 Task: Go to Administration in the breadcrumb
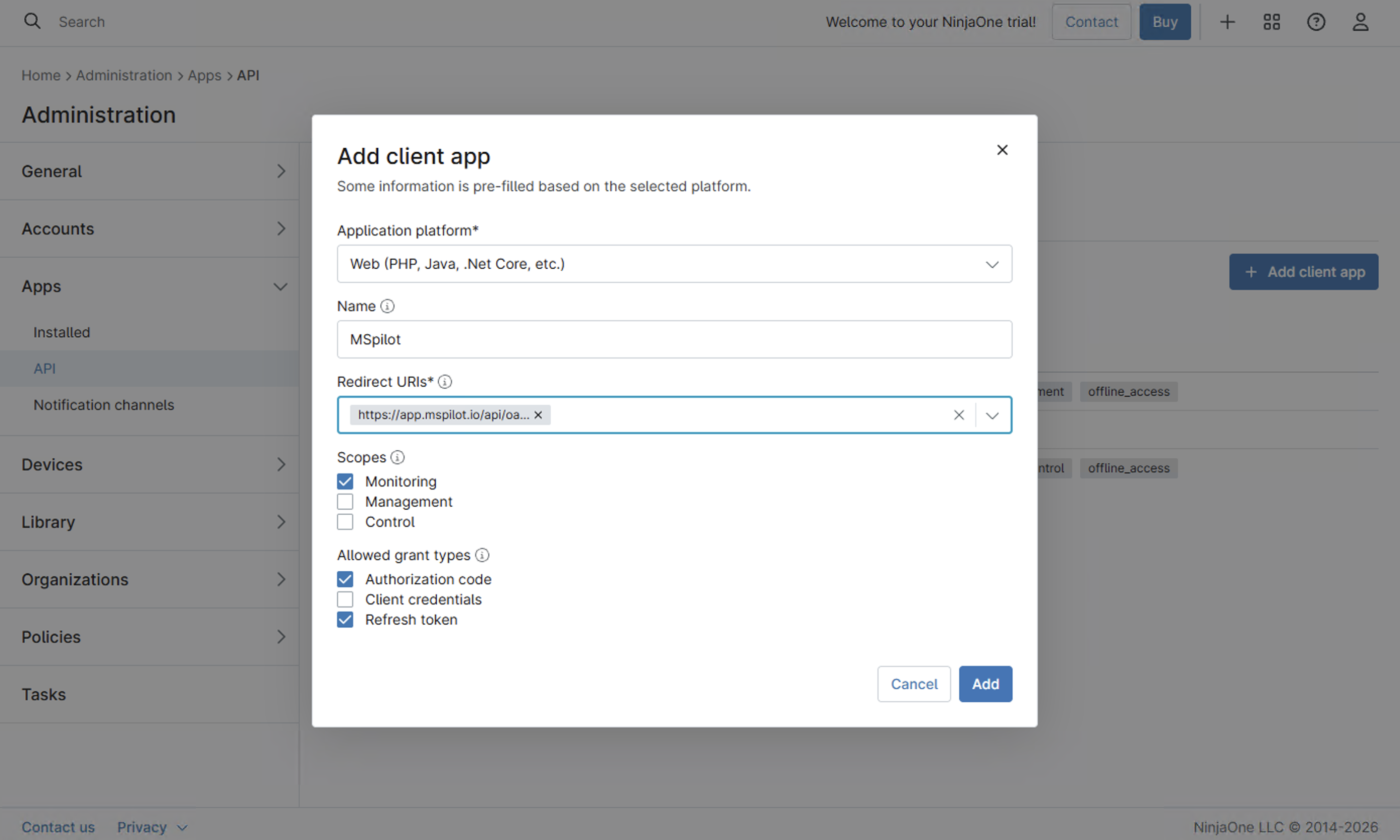pos(124,75)
